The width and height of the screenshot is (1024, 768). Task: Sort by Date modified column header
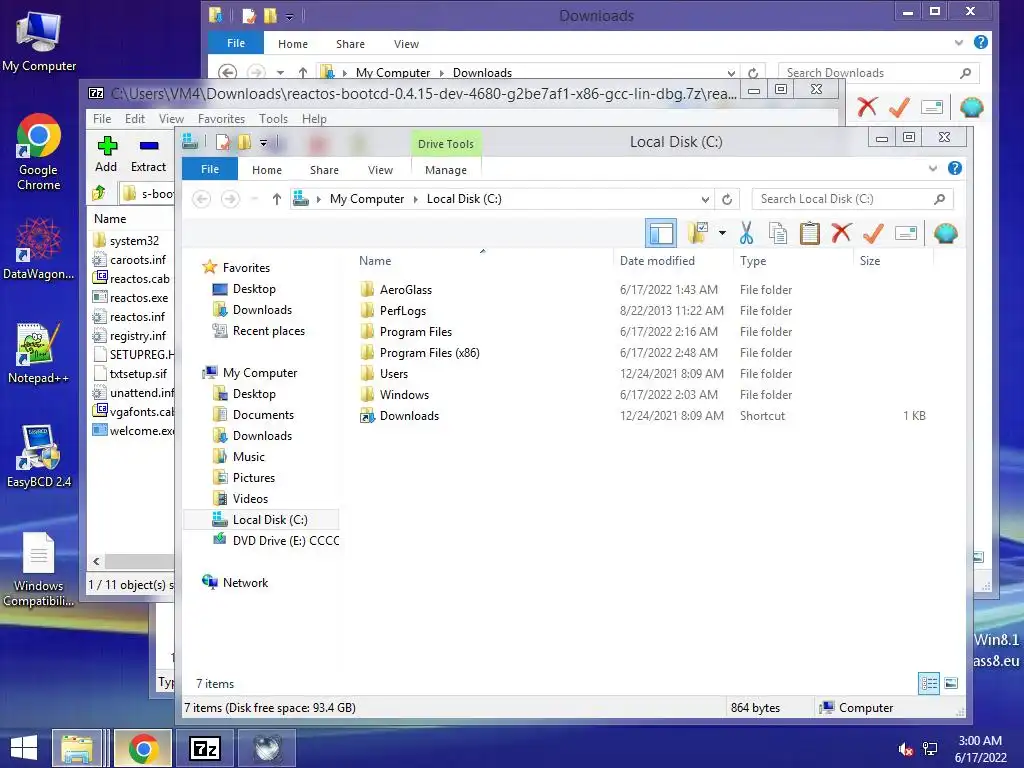657,261
